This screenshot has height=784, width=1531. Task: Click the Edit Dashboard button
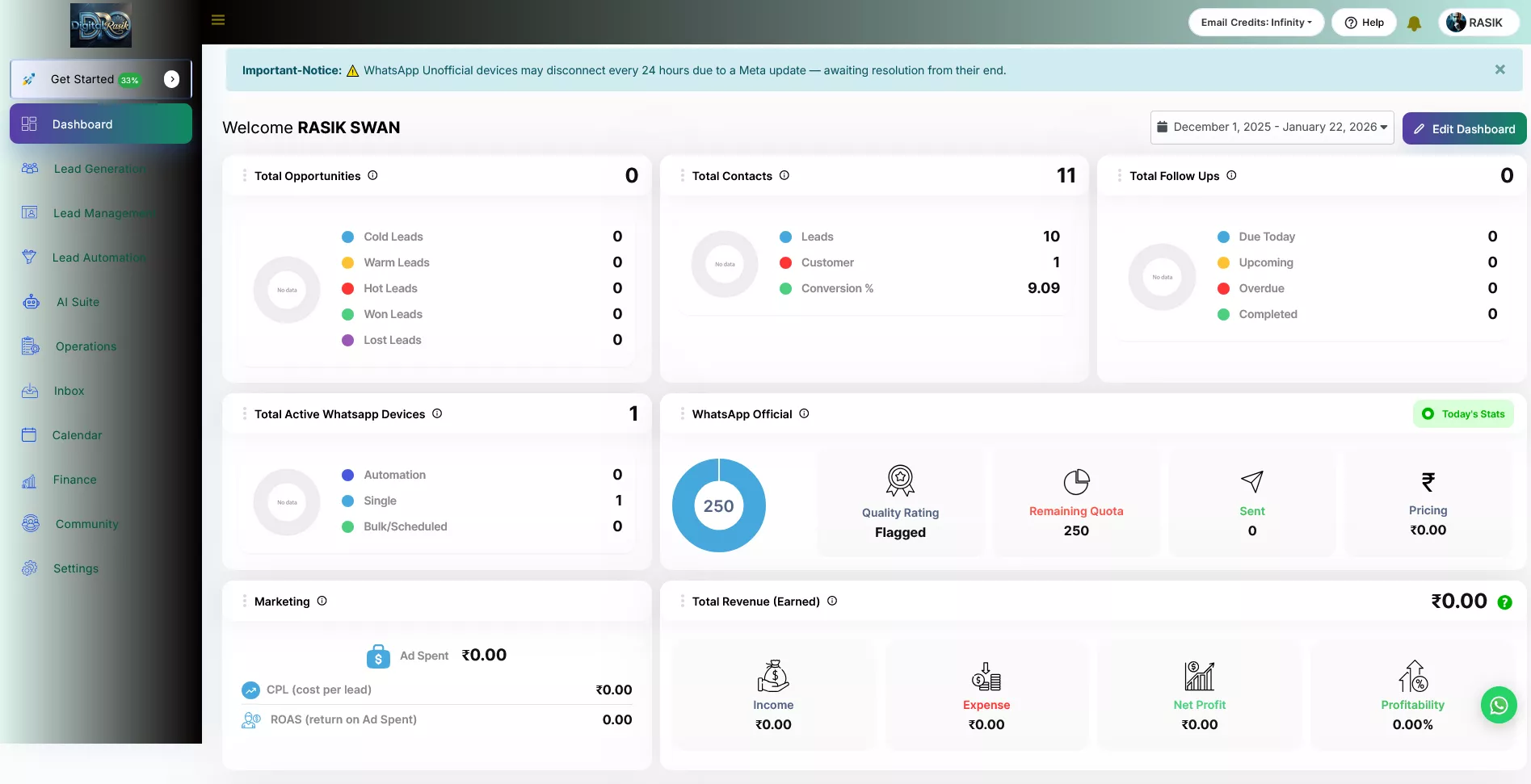[x=1464, y=128]
